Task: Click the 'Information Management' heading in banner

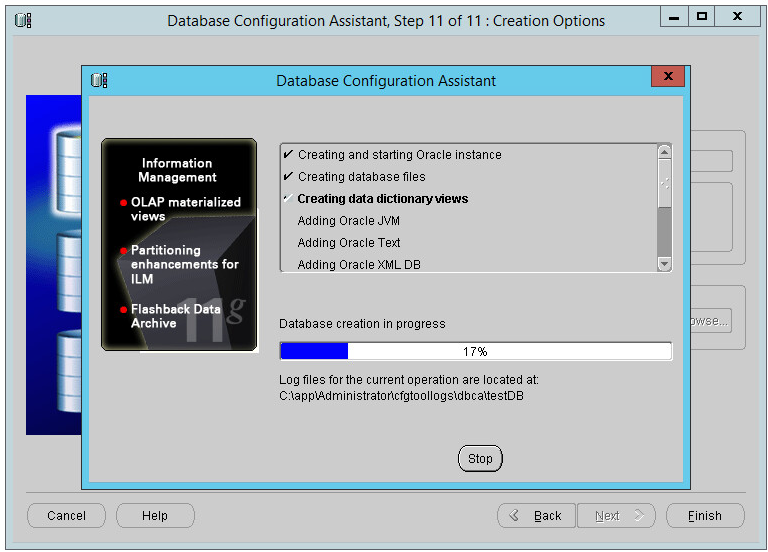Action: click(x=177, y=170)
